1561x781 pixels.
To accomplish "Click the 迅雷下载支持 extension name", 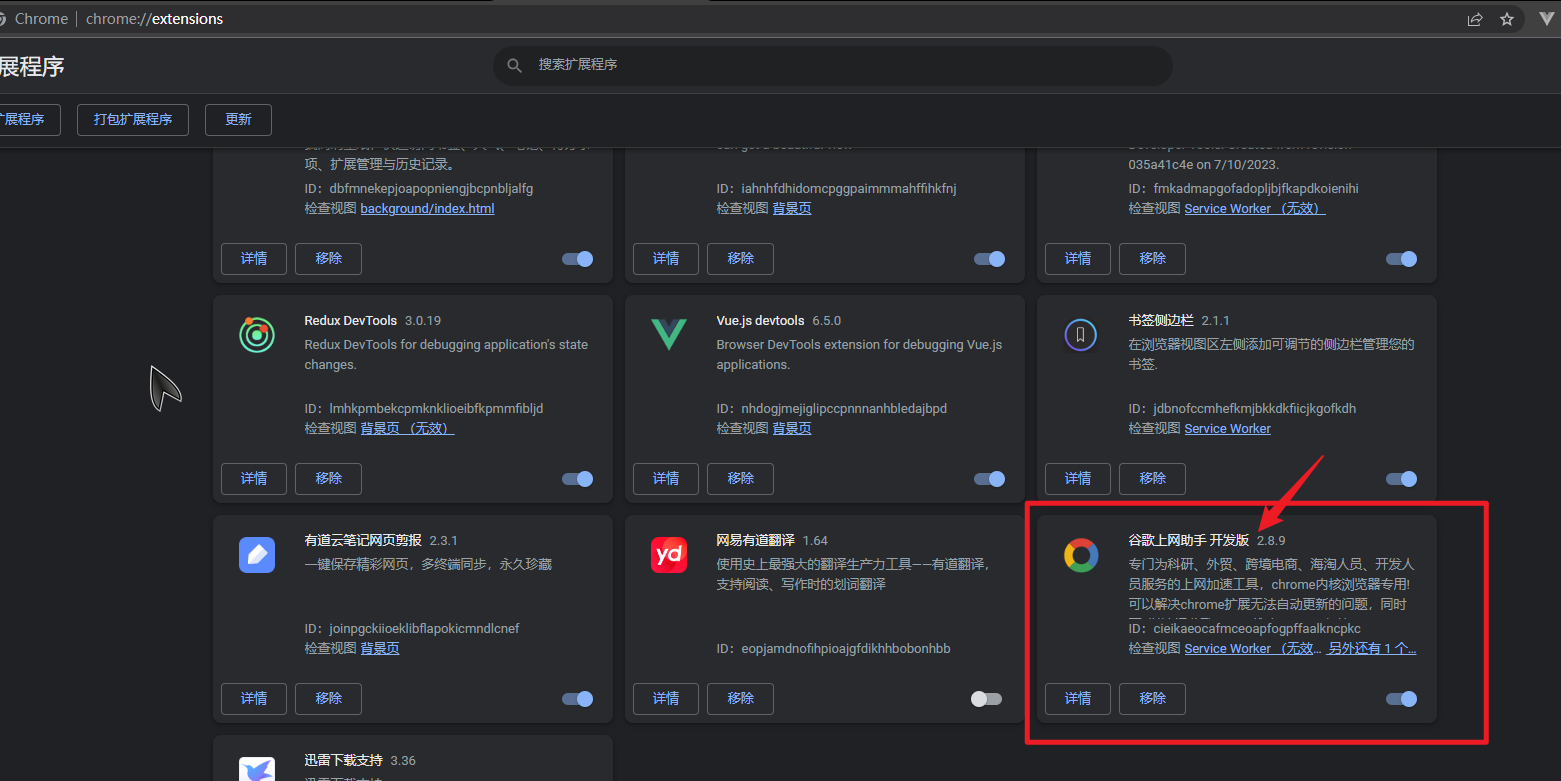I will [343, 761].
